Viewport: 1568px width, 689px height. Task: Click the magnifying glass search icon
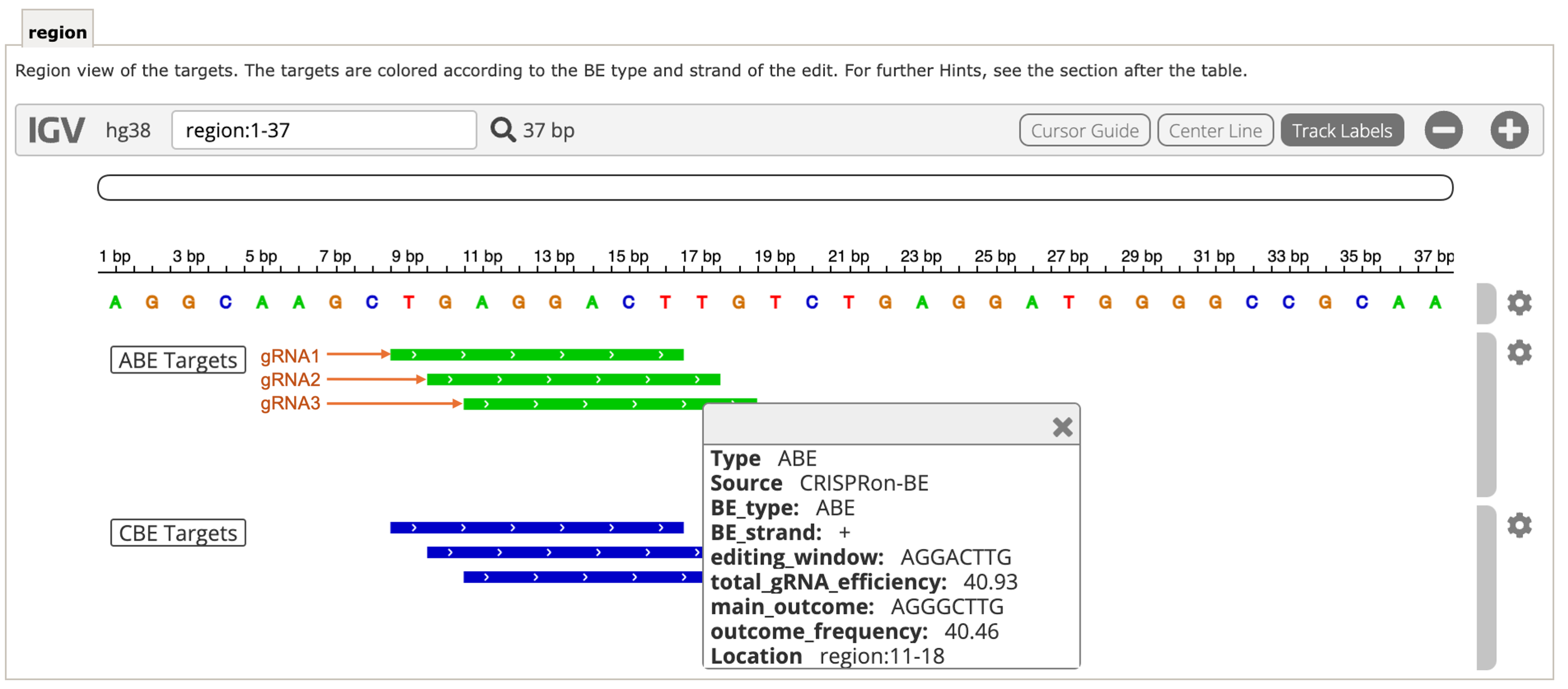(502, 130)
